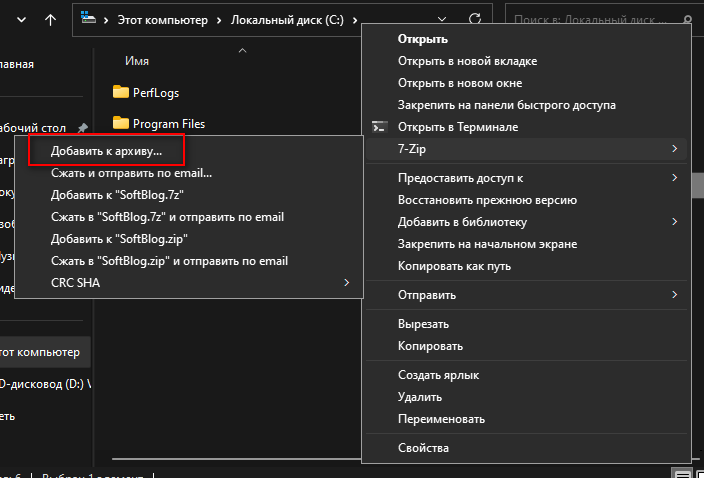
Task: Click the up-arrow navigation button
Action: pyautogui.click(x=50, y=20)
